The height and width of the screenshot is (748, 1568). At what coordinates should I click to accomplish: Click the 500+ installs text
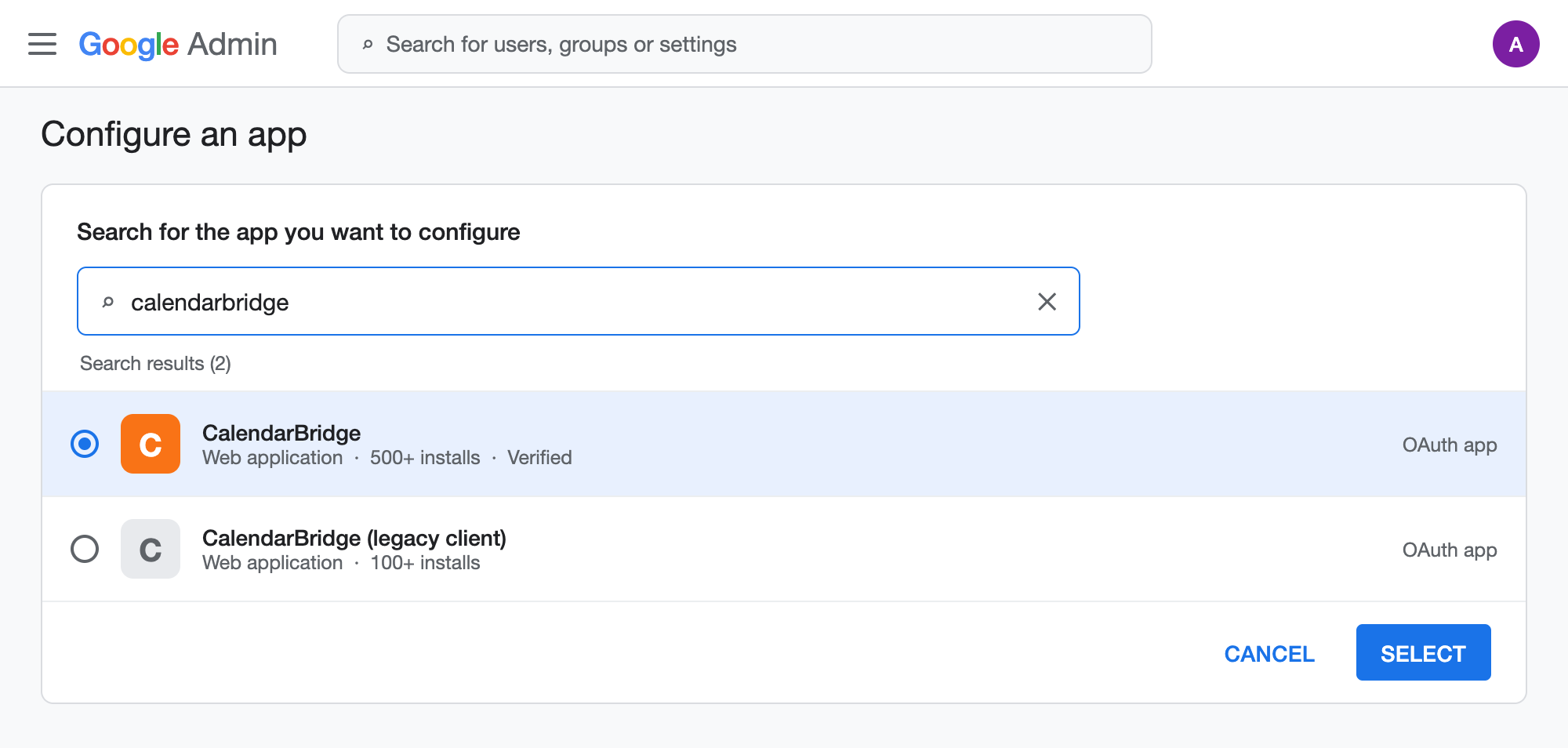point(425,458)
